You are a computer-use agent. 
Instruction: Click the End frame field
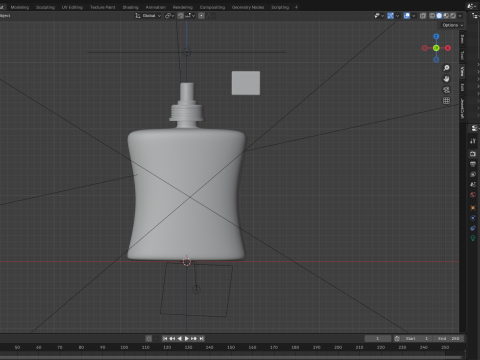click(x=448, y=339)
